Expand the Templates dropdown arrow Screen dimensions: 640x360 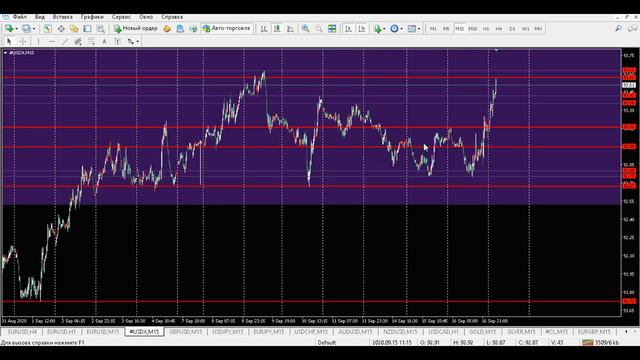pyautogui.click(x=419, y=29)
